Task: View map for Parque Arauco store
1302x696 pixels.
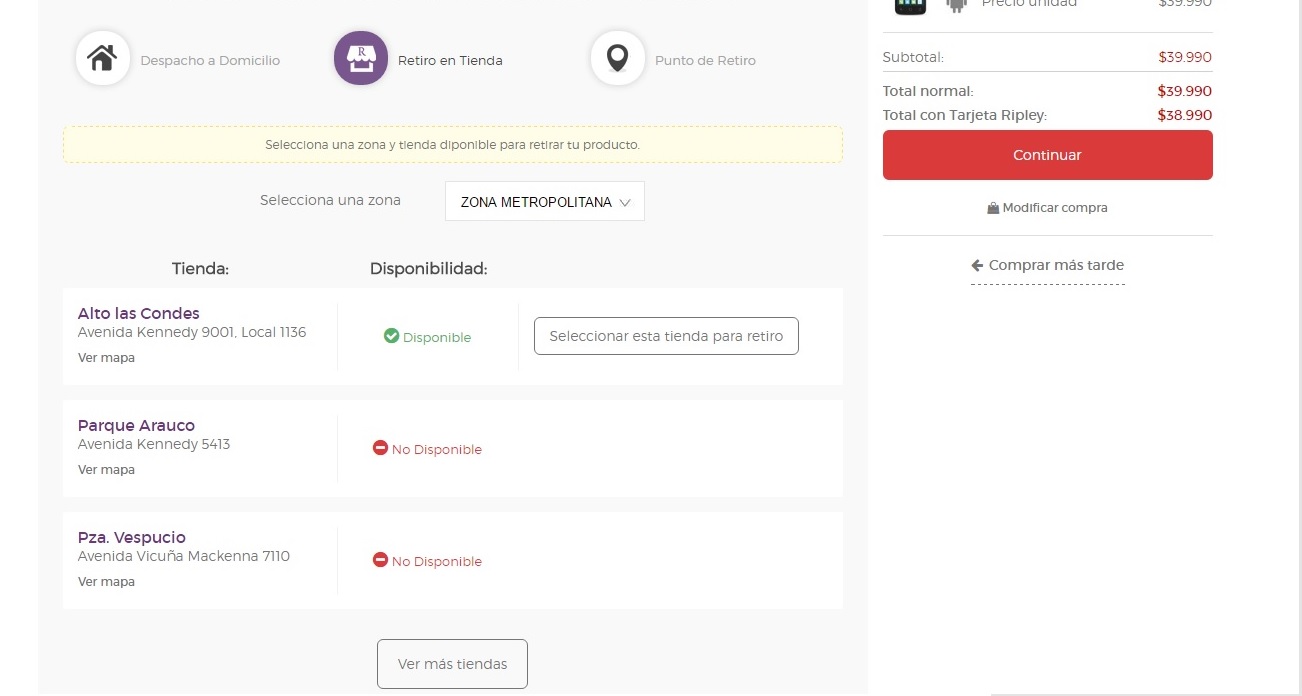Action: point(106,470)
